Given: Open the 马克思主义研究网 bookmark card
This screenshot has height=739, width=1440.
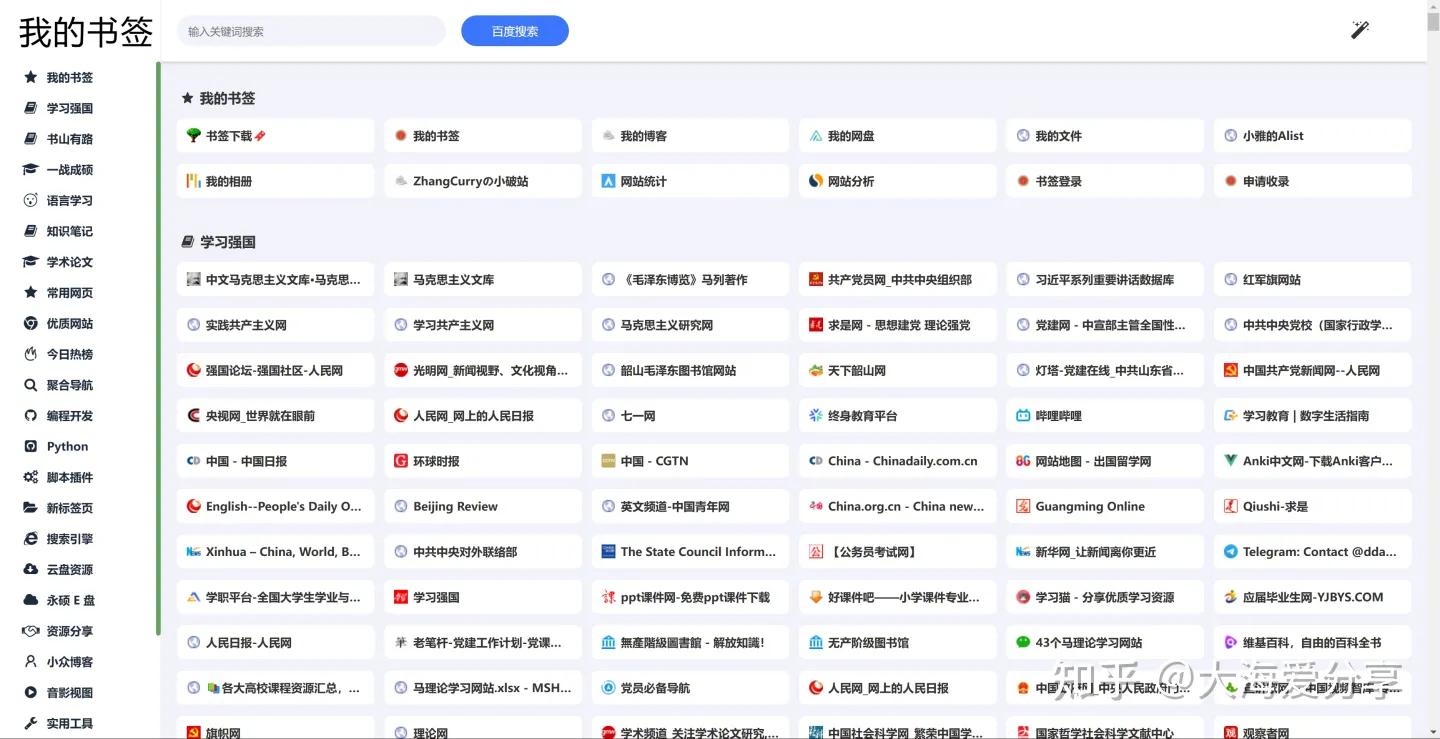Looking at the screenshot, I should (690, 325).
